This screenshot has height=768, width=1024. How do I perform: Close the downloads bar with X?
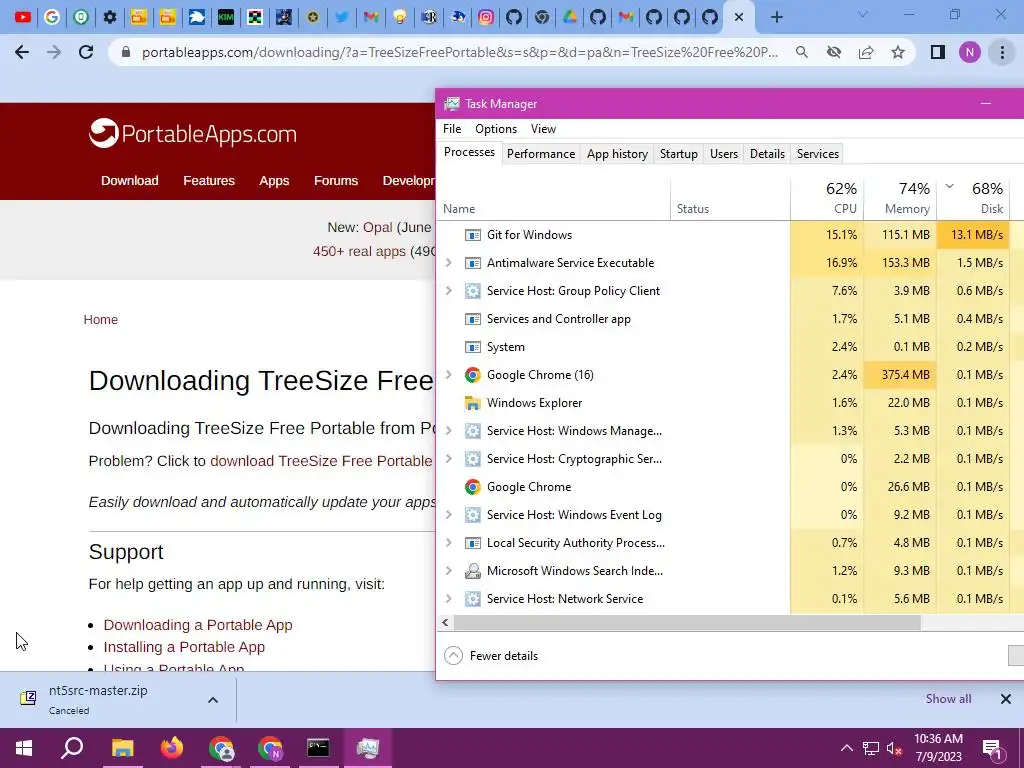[1006, 699]
